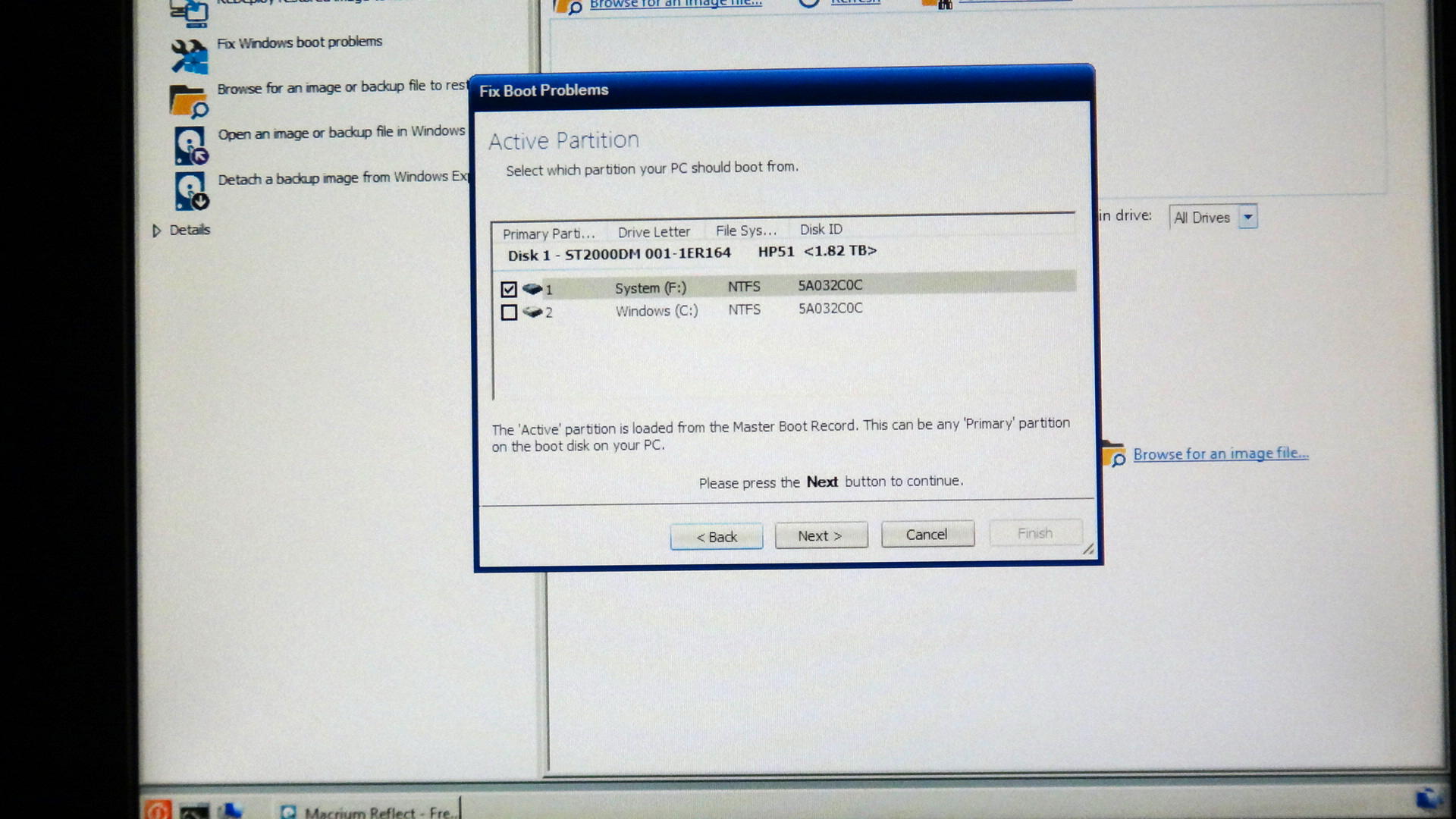Select Browse for an image or backup file to restore
Image resolution: width=1456 pixels, height=819 pixels.
342,87
